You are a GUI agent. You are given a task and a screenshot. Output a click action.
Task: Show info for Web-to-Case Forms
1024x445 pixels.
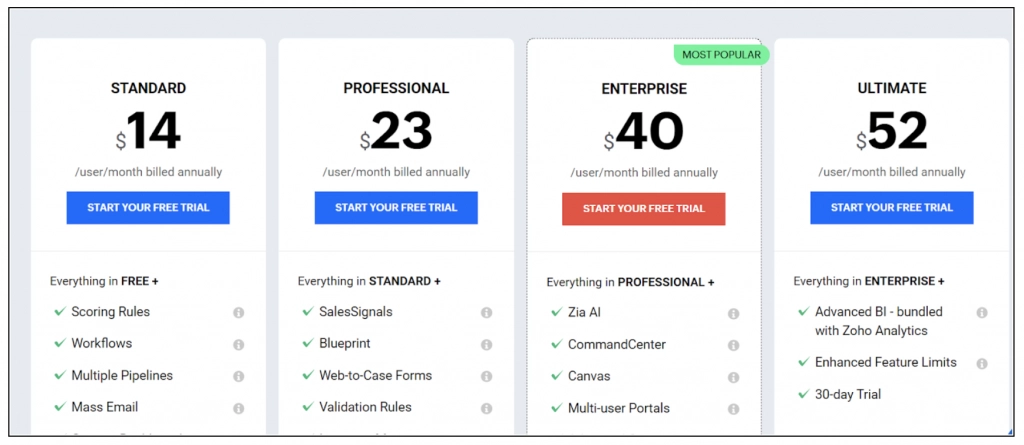coord(486,377)
